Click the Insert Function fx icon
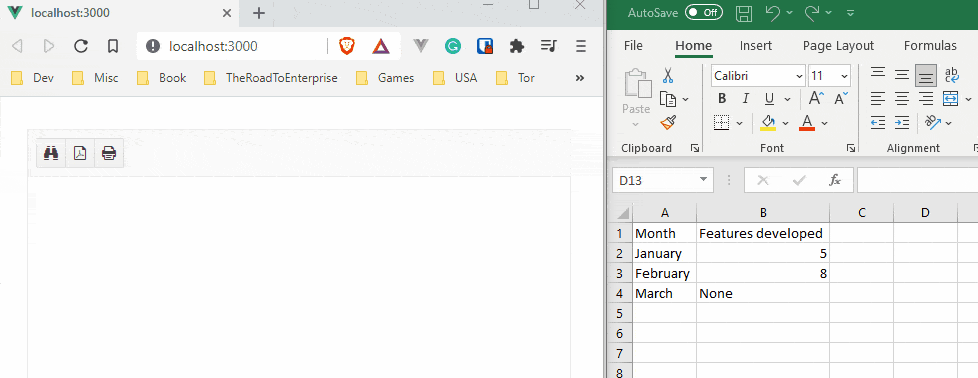978x378 pixels. (x=835, y=180)
